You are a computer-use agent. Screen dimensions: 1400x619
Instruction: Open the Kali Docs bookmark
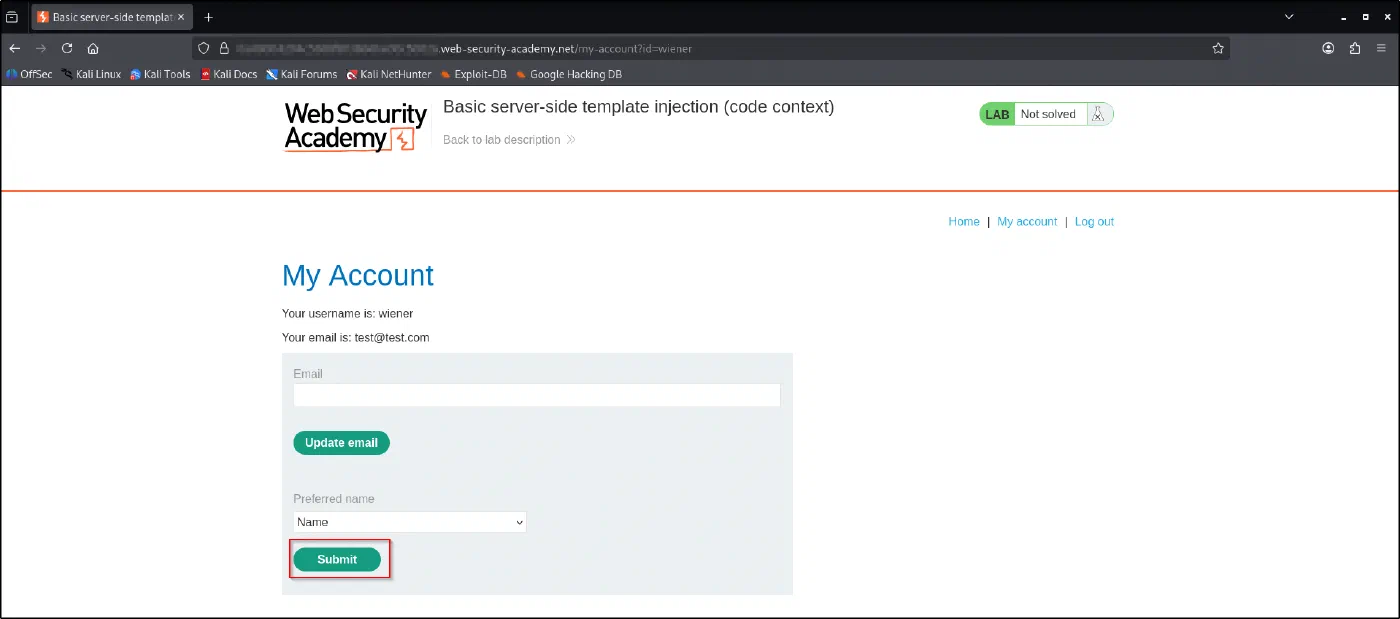click(x=229, y=74)
